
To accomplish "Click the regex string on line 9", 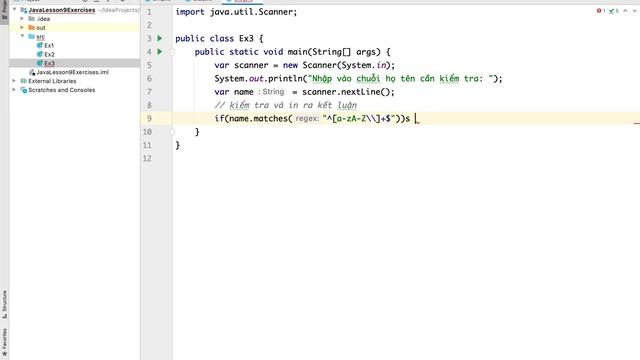I will [359, 118].
